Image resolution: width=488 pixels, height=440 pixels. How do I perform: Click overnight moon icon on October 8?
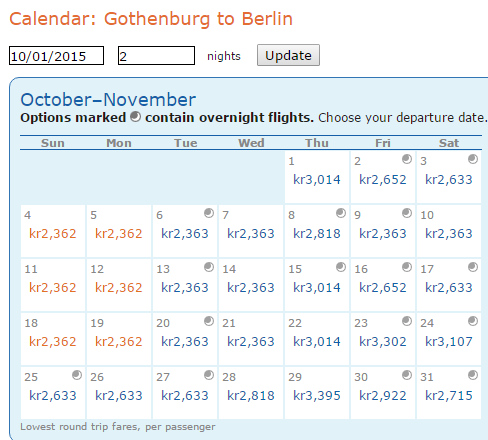(x=341, y=213)
